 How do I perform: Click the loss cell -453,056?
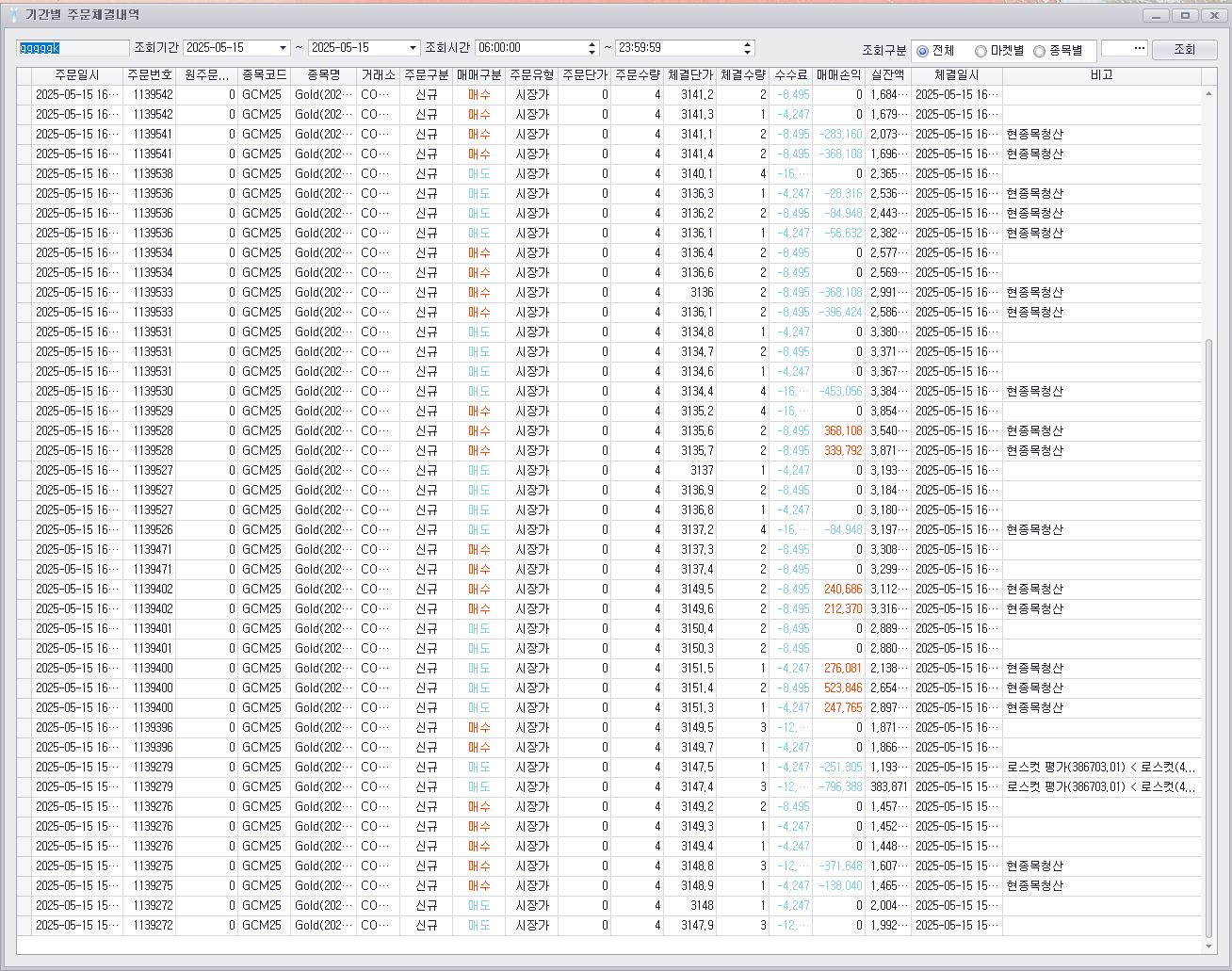coord(840,391)
